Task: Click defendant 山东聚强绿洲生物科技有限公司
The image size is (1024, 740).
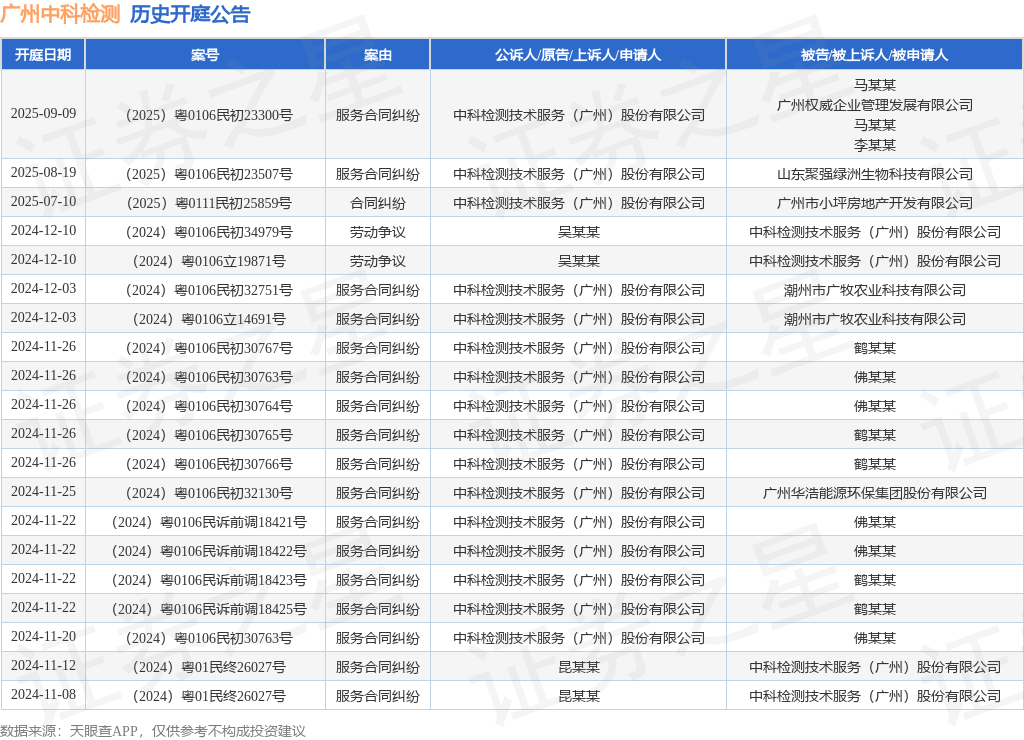Action: 874,174
